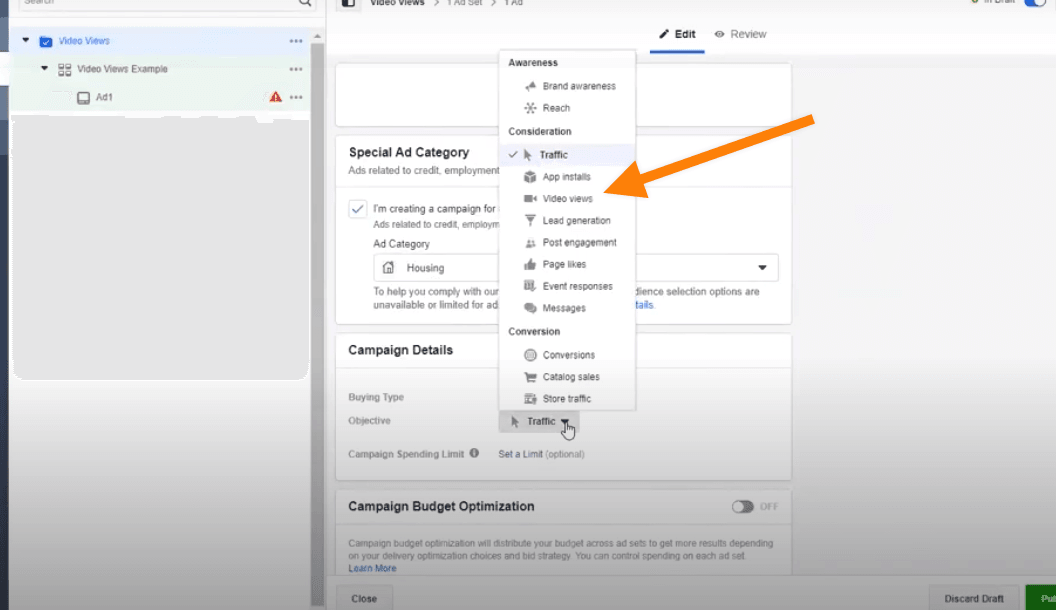Select Video views from objective list
The height and width of the screenshot is (610, 1056).
point(567,199)
